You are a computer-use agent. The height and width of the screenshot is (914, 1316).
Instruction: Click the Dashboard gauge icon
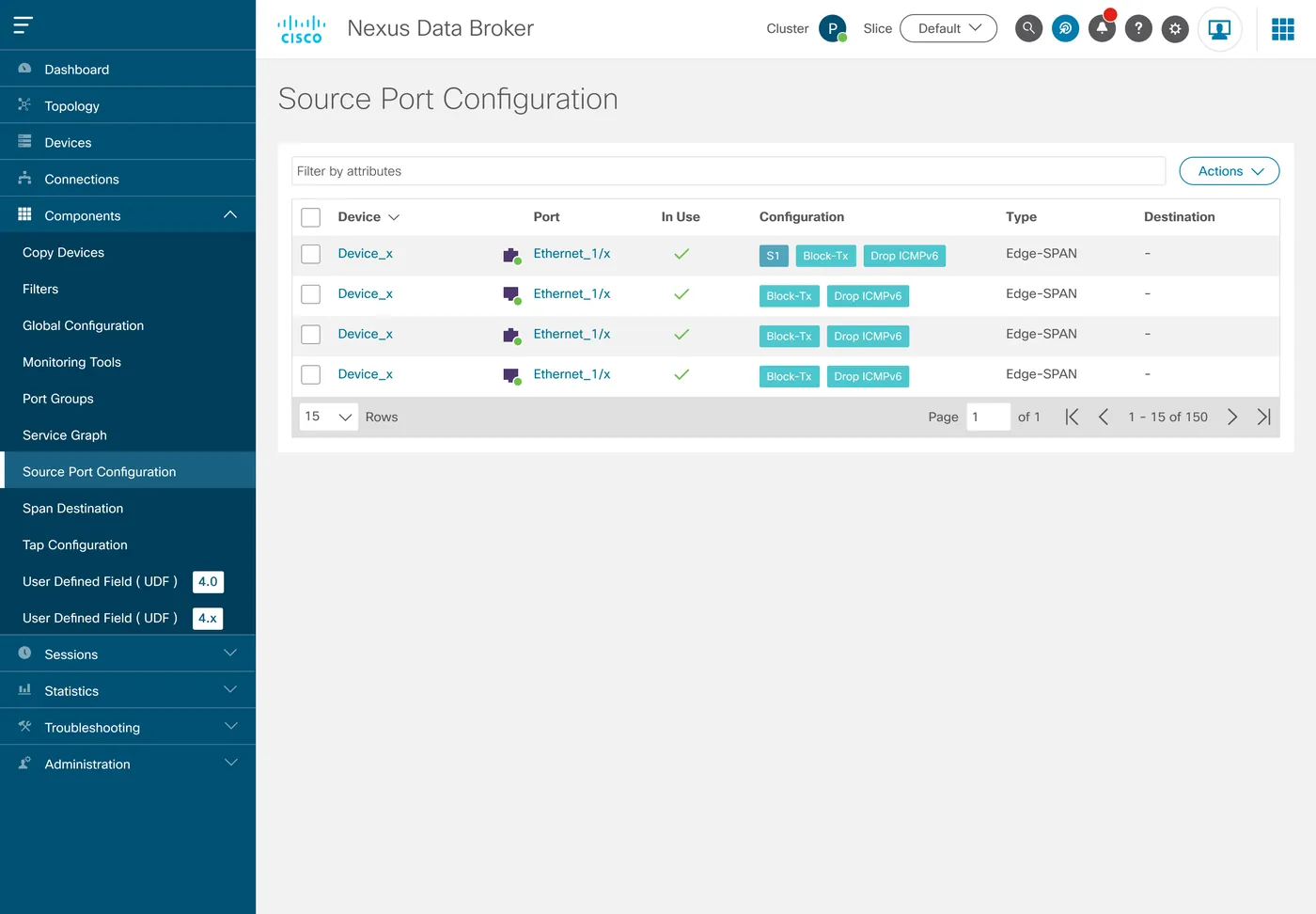pyautogui.click(x=24, y=69)
